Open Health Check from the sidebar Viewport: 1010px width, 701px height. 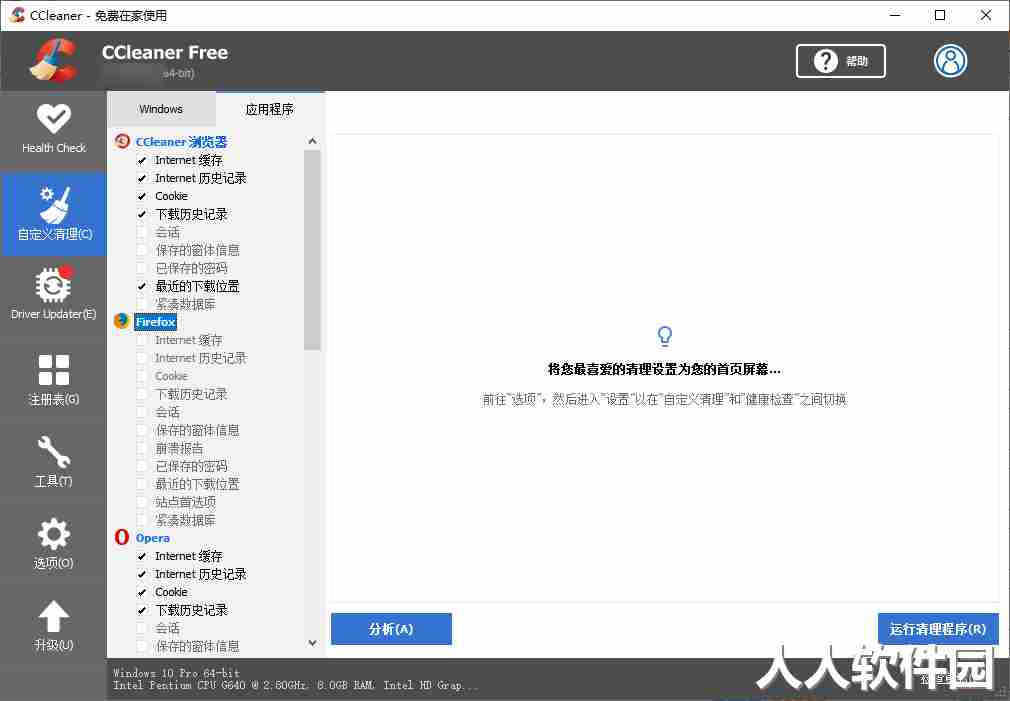[53, 129]
